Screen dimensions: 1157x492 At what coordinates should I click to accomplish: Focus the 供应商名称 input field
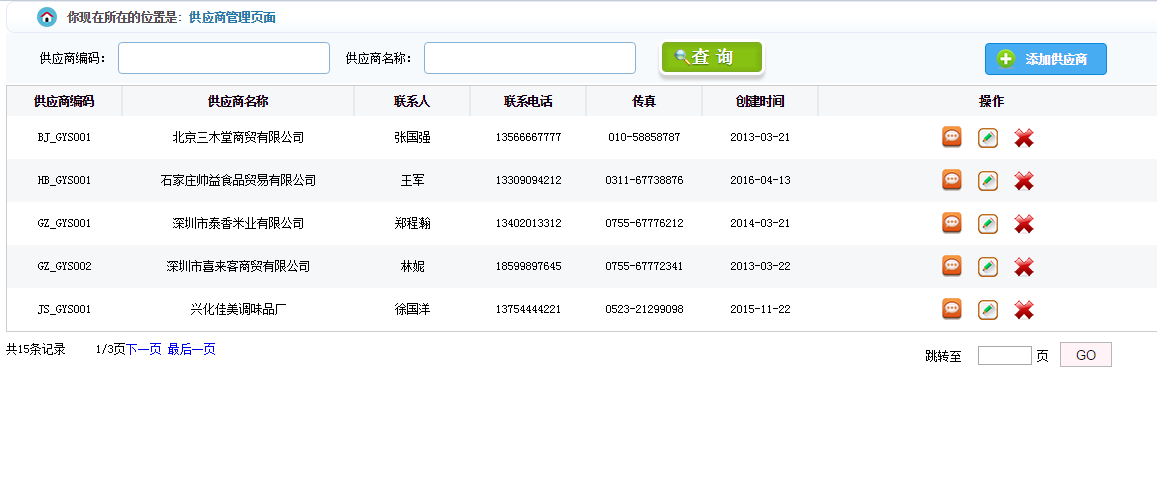(530, 58)
